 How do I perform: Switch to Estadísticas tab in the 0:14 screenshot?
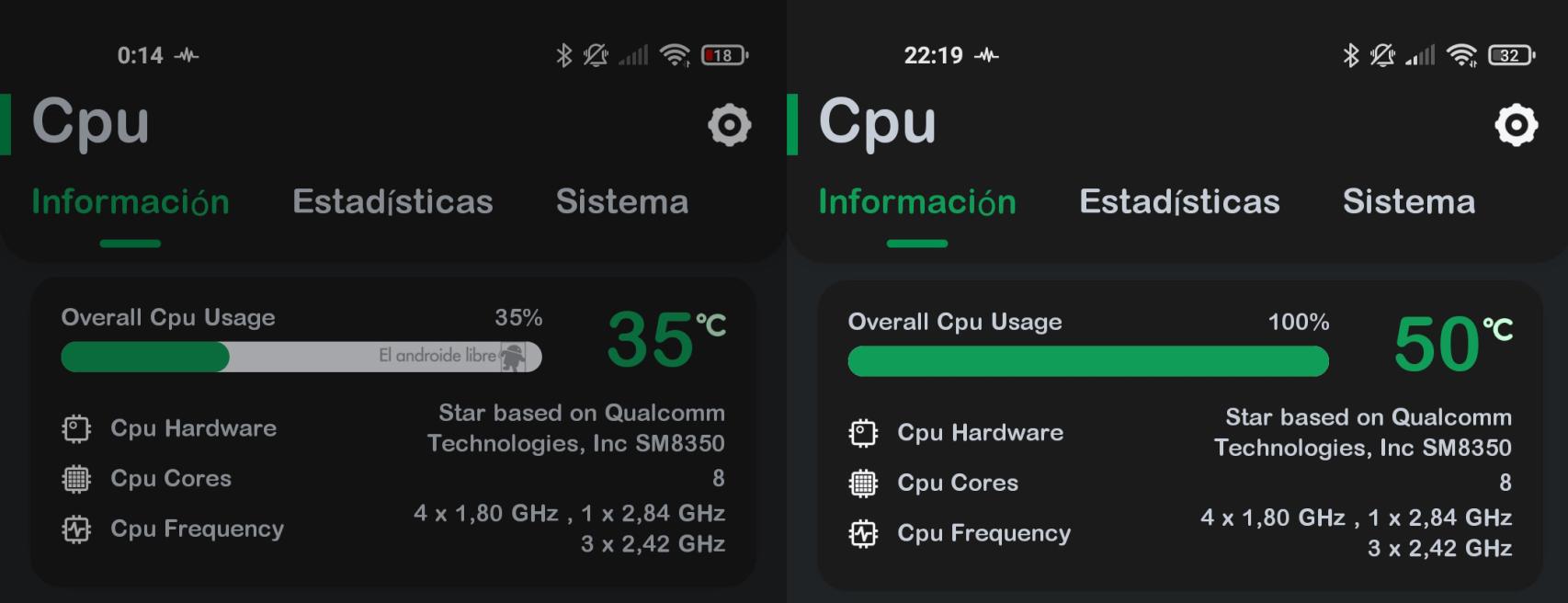click(392, 201)
